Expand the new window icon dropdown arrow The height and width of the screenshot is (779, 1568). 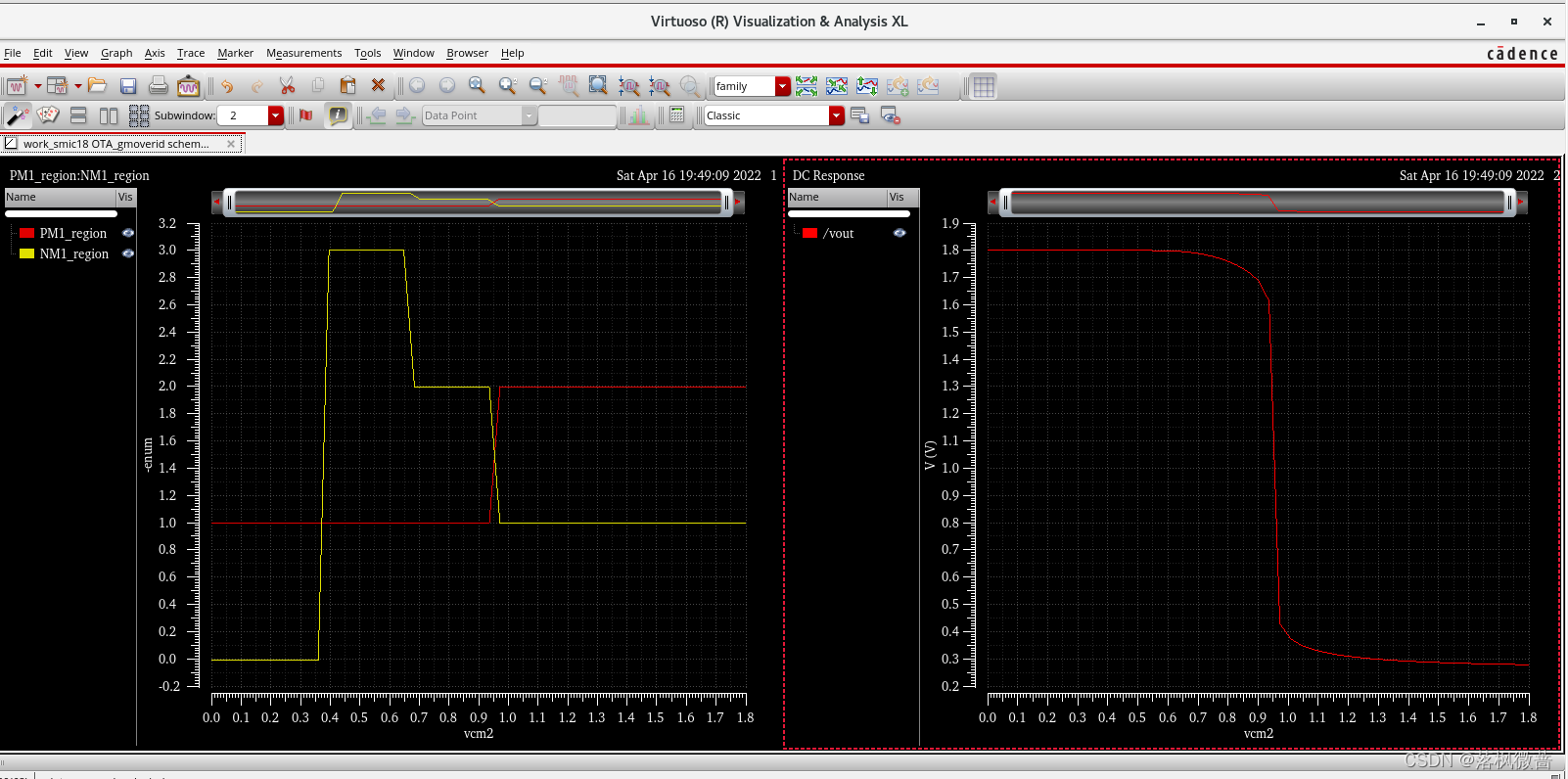(x=38, y=86)
